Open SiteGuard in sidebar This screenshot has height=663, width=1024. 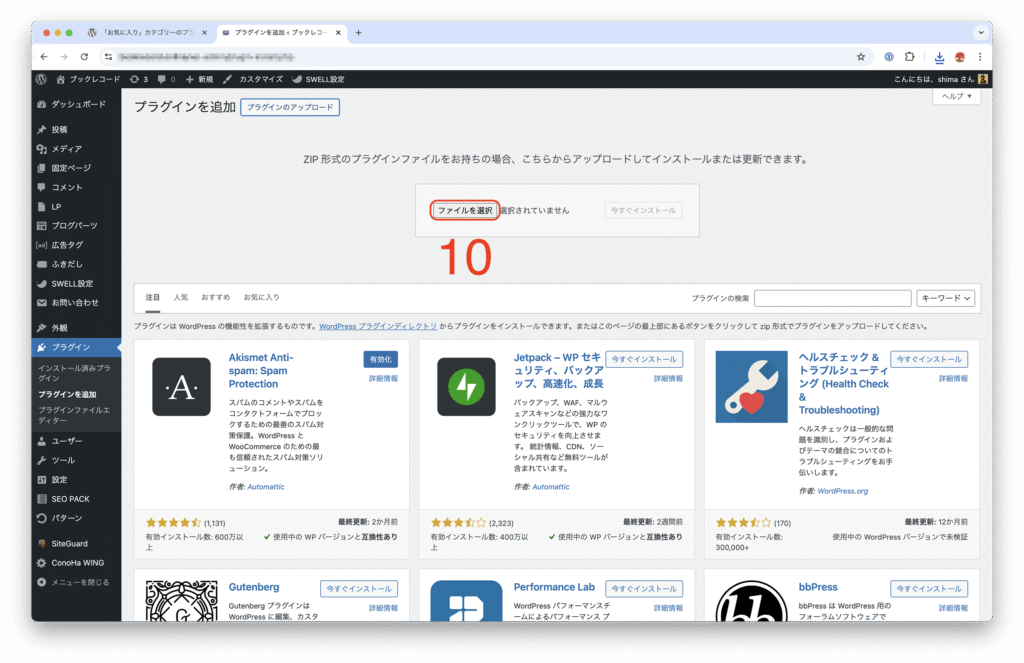coord(76,543)
